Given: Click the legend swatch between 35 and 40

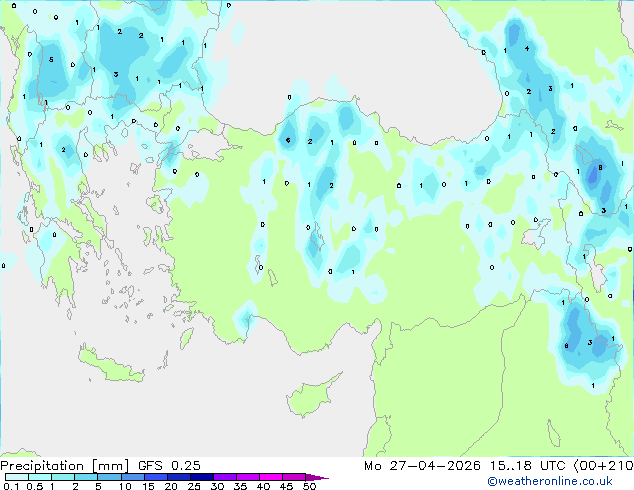Looking at the screenshot, I should pos(247,477).
